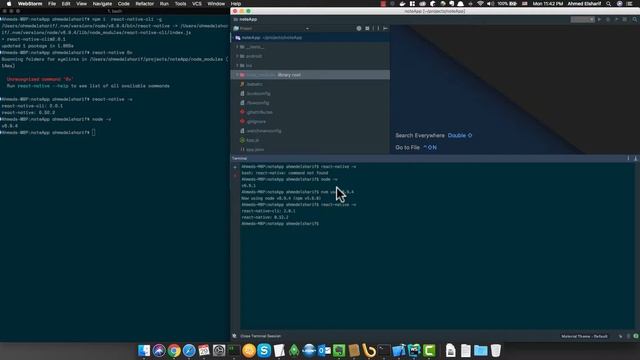Click the Debug button in toolbar

tap(608, 20)
